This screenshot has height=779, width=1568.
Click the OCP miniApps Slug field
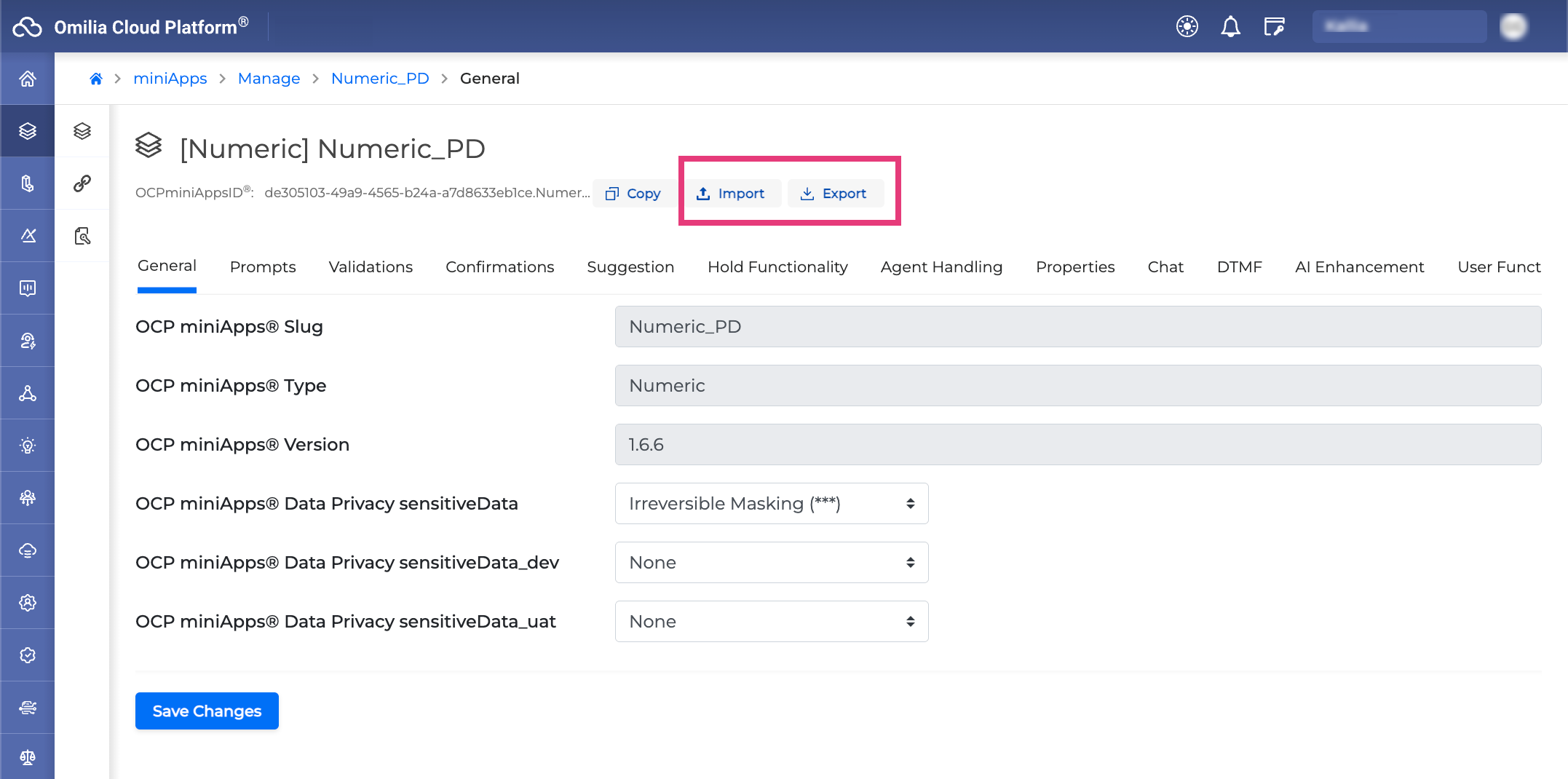pos(1078,327)
